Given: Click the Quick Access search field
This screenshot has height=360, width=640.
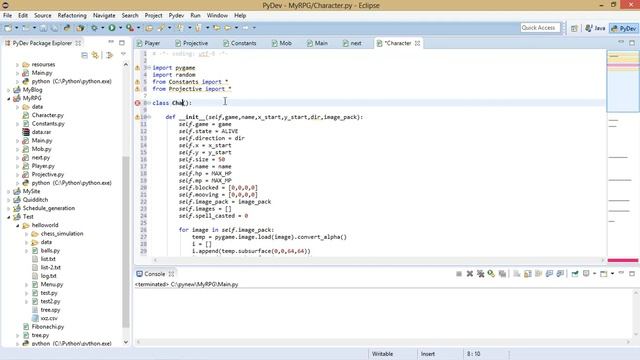Looking at the screenshot, I should click(540, 28).
